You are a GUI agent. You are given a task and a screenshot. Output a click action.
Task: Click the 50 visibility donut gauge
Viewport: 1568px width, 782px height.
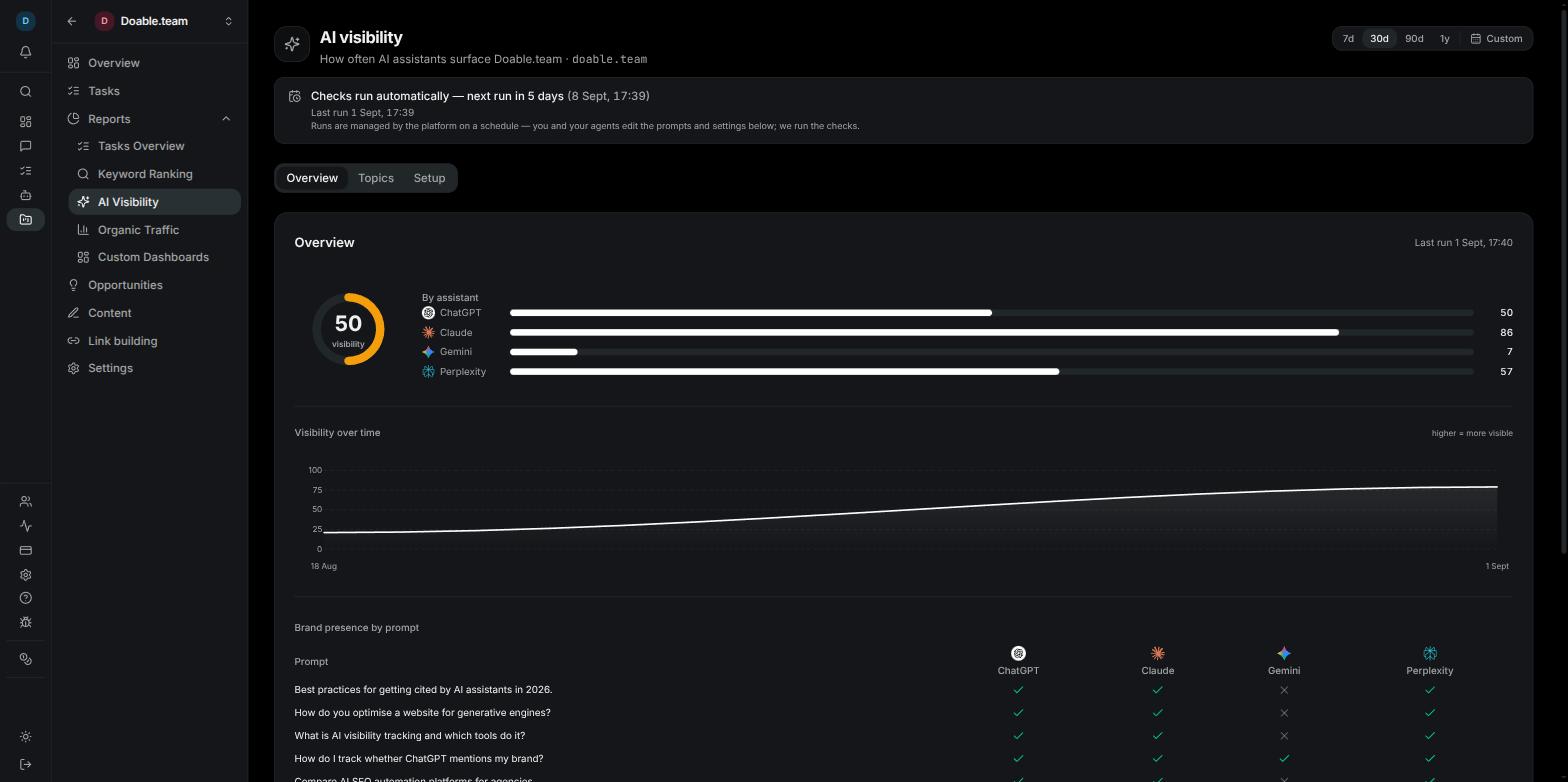tap(348, 329)
